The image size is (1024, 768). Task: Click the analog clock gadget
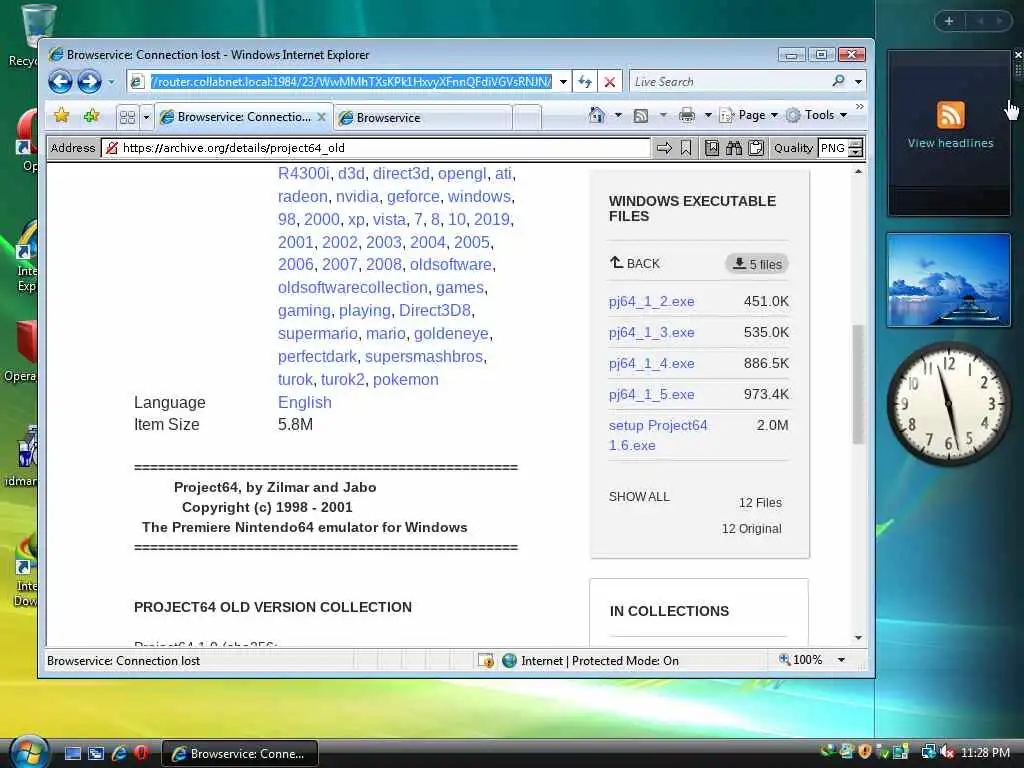949,404
